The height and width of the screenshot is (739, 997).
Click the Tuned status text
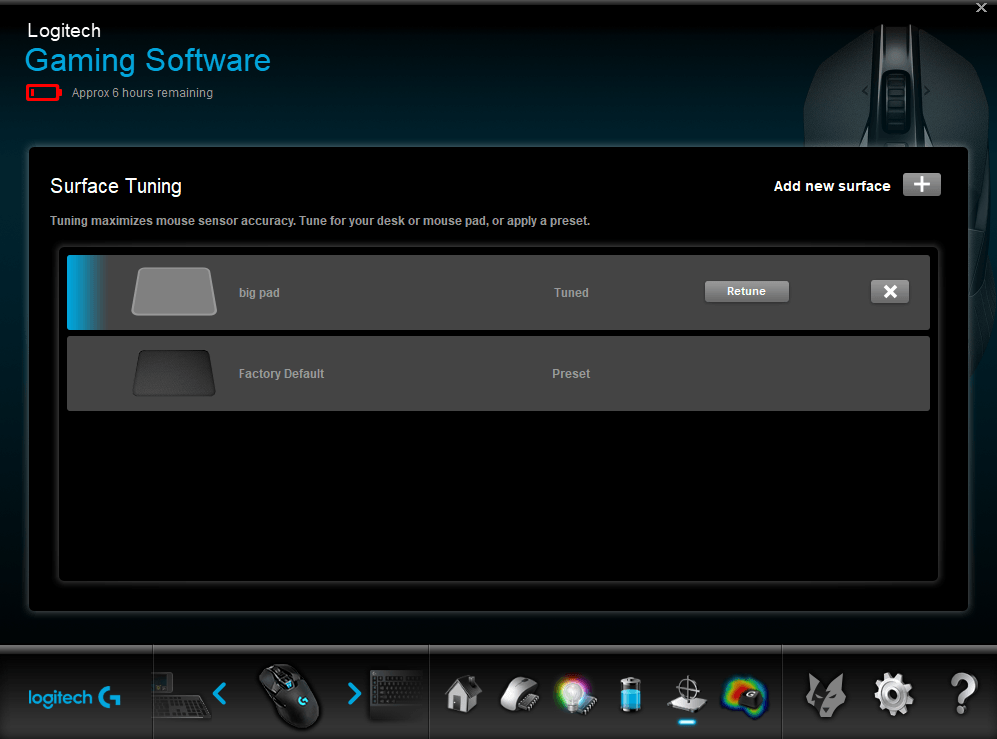(571, 293)
